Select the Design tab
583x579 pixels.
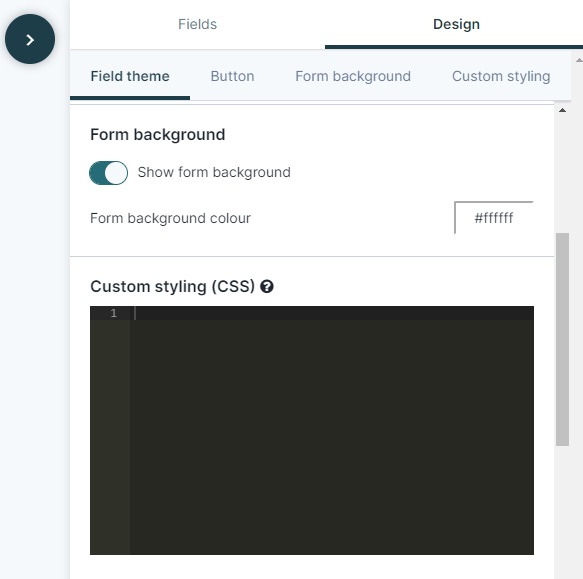pyautogui.click(x=456, y=25)
